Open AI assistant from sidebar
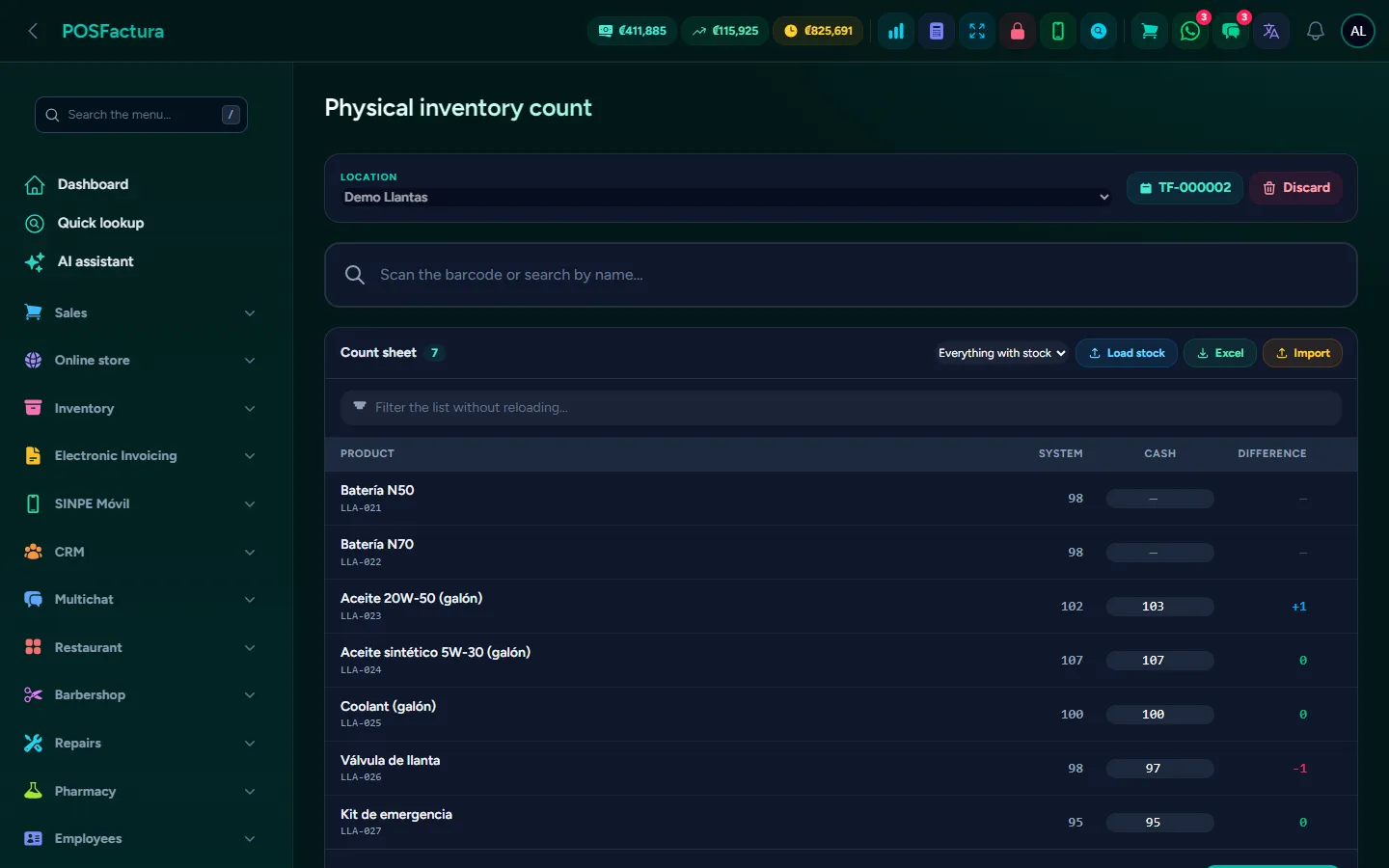Screen dimensions: 1389x868 point(95,261)
